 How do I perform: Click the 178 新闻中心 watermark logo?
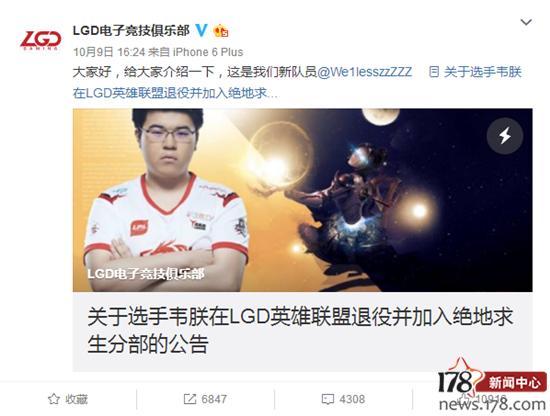[492, 386]
